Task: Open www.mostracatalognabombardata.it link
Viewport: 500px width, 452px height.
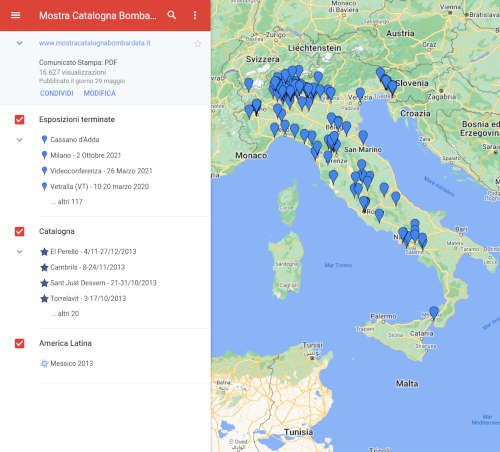Action: pos(95,43)
